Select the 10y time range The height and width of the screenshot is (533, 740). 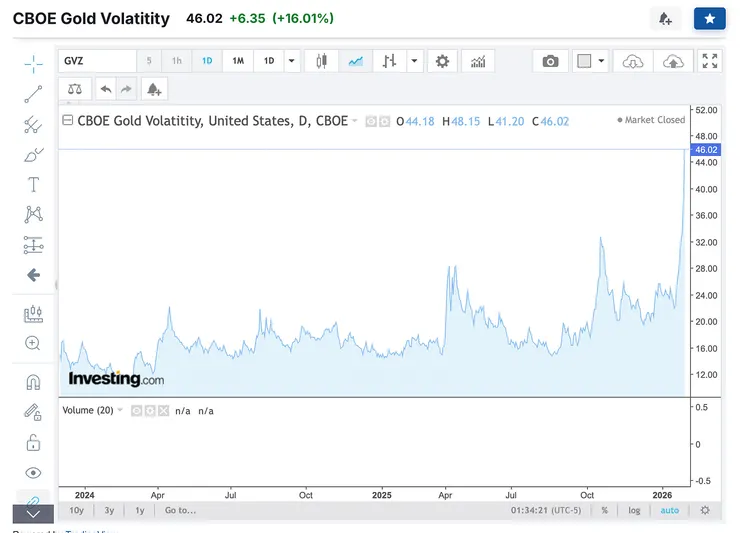coord(76,510)
